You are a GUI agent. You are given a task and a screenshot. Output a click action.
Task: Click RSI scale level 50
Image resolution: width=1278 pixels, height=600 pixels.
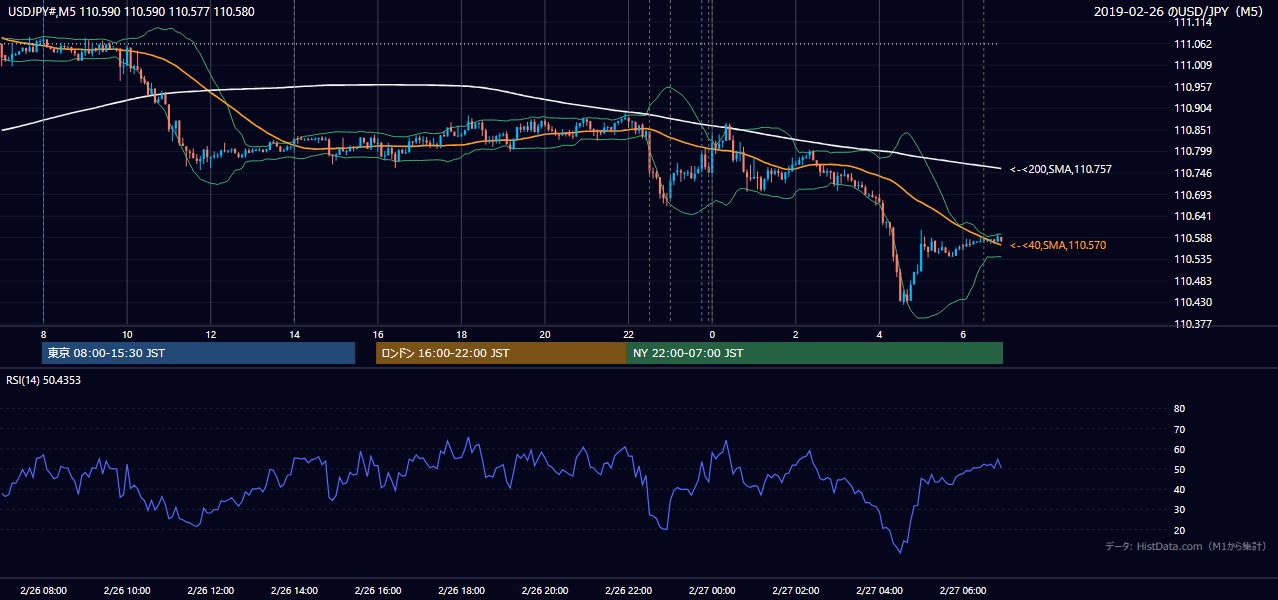1179,469
